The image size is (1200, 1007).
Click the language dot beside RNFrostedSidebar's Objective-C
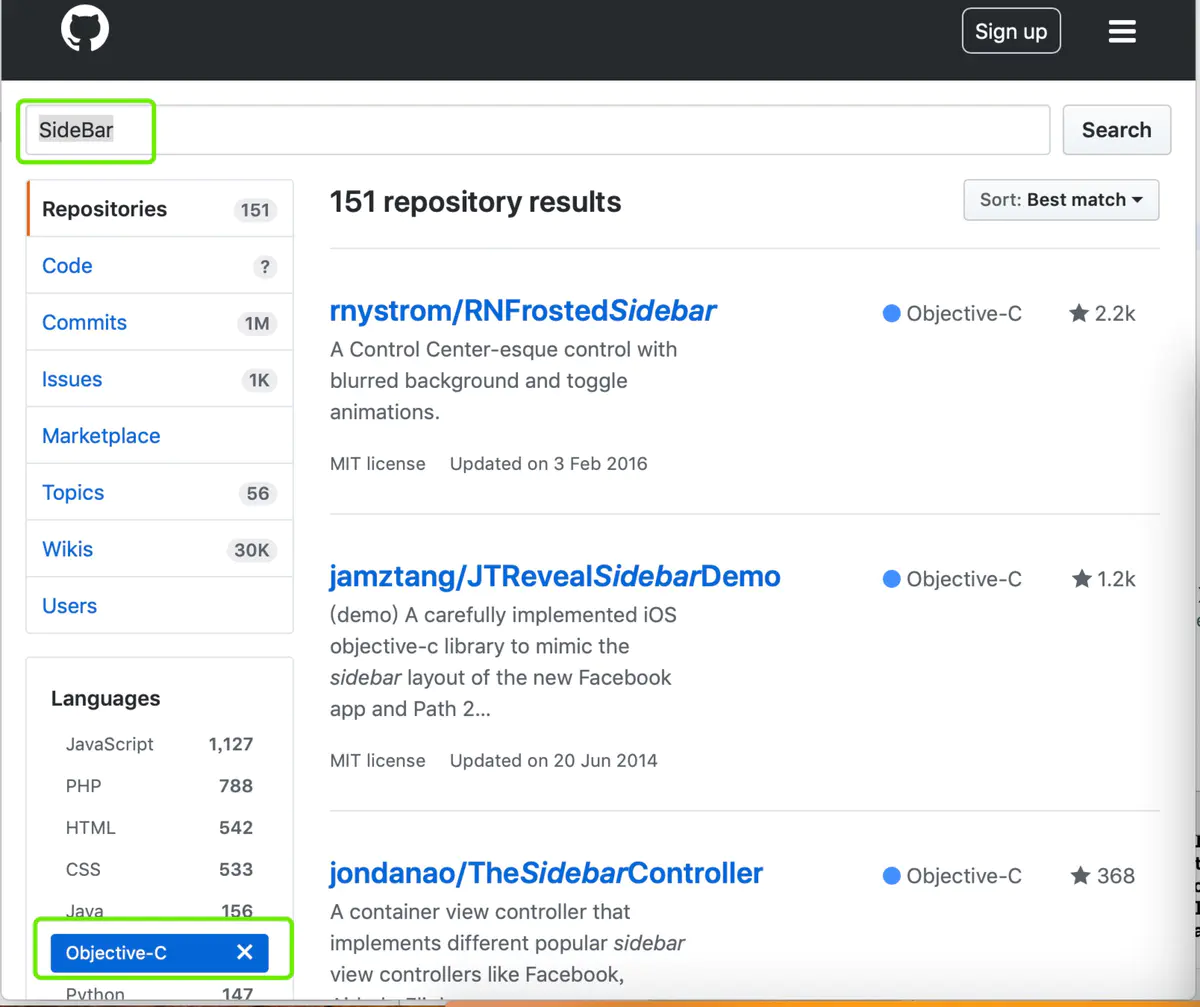(892, 314)
